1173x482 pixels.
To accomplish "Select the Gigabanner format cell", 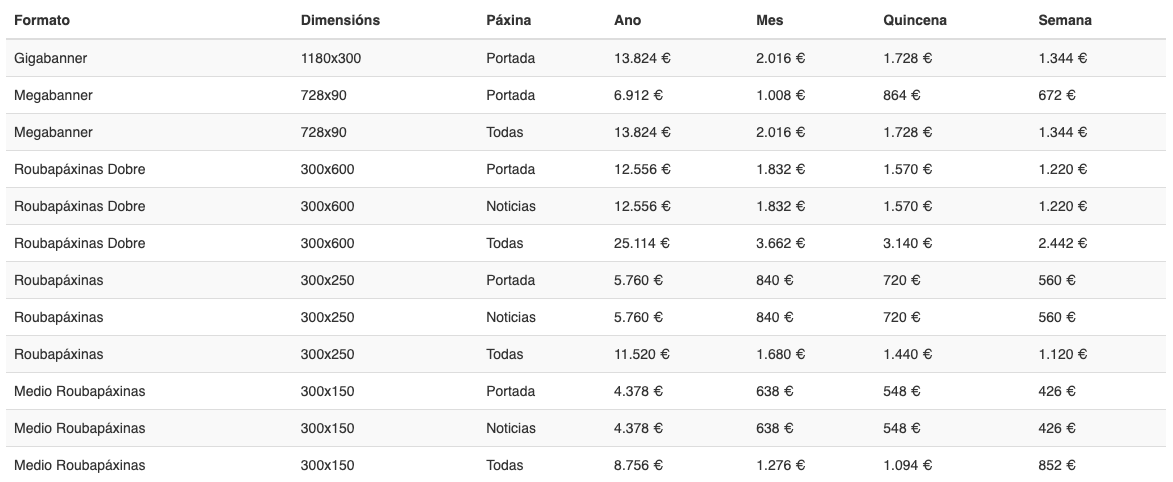I will click(51, 58).
